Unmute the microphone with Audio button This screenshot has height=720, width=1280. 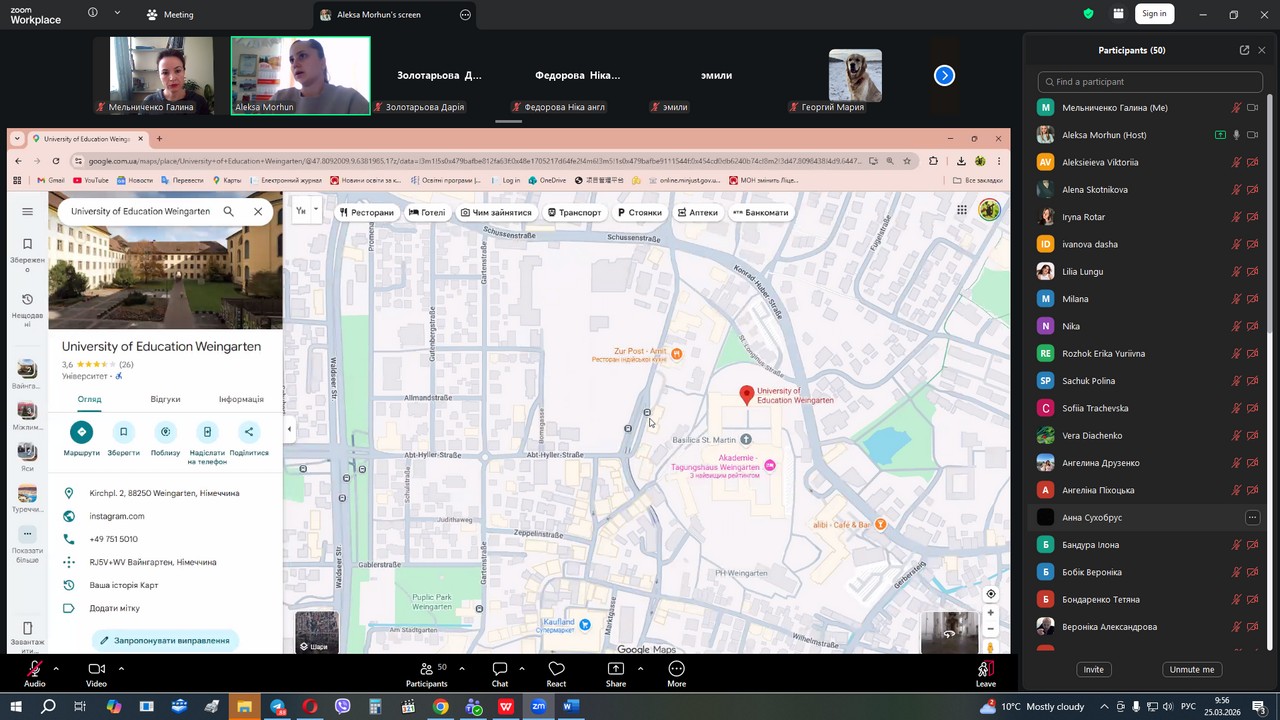click(x=35, y=670)
